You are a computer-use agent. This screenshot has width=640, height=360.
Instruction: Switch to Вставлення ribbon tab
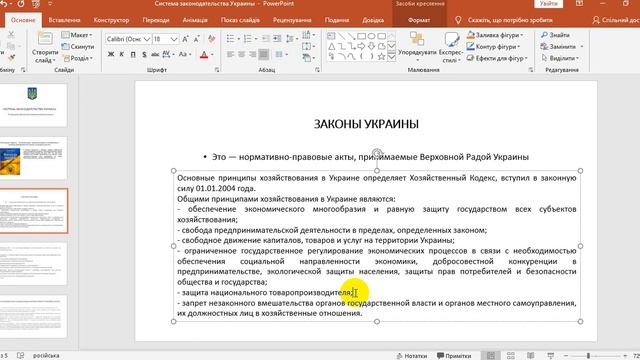pos(64,20)
